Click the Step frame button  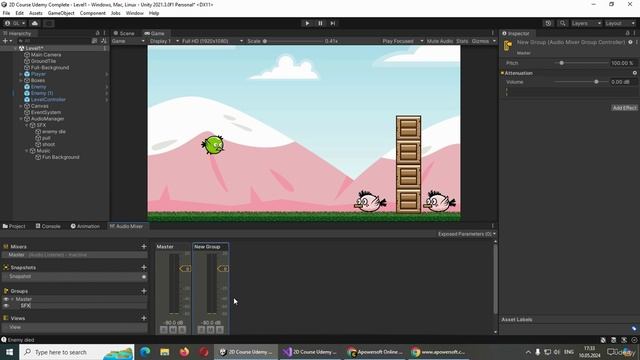point(333,23)
